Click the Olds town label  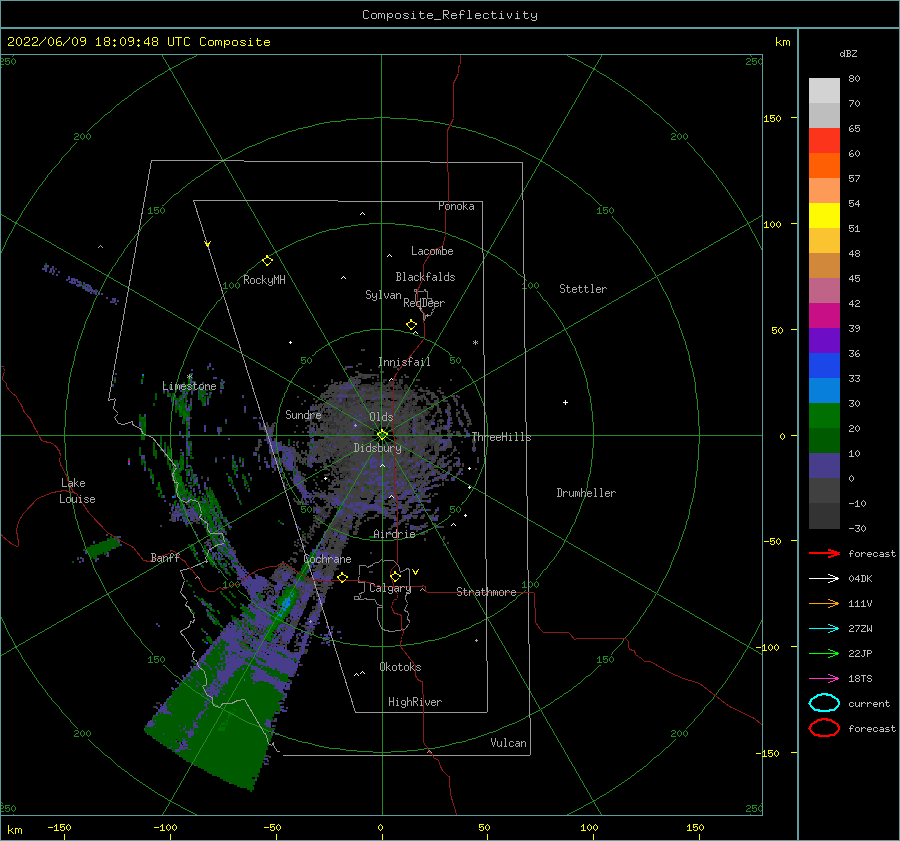click(x=381, y=417)
